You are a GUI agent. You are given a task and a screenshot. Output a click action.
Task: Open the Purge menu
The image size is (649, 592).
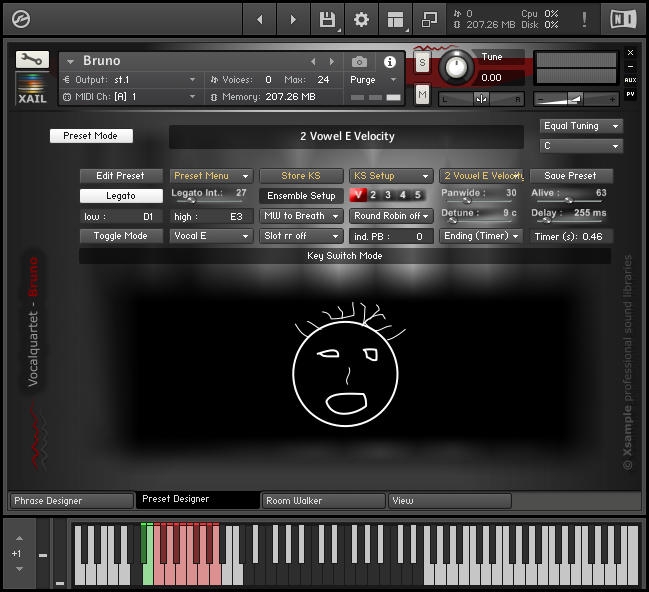coord(373,79)
